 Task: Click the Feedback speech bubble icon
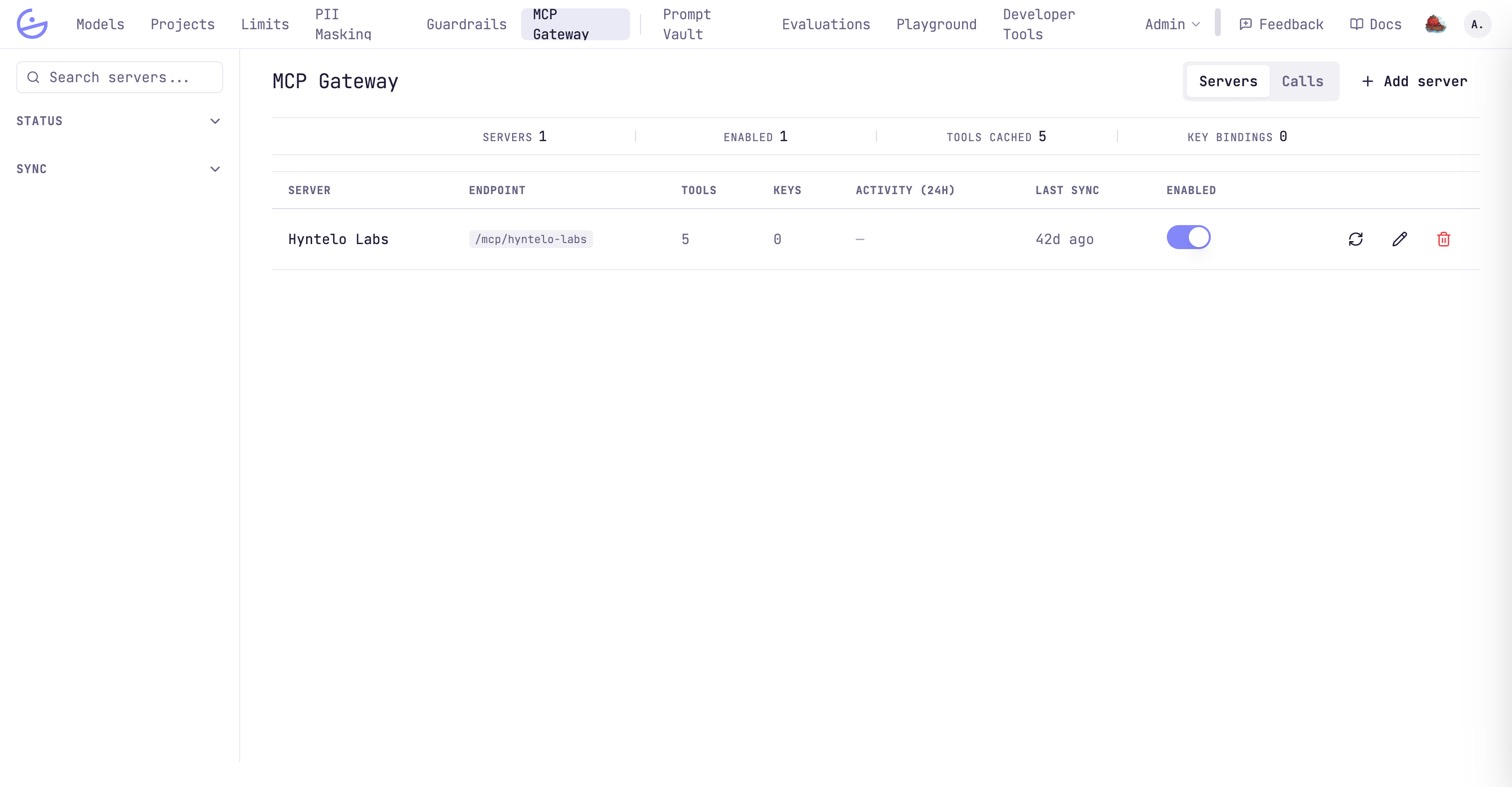(x=1245, y=24)
